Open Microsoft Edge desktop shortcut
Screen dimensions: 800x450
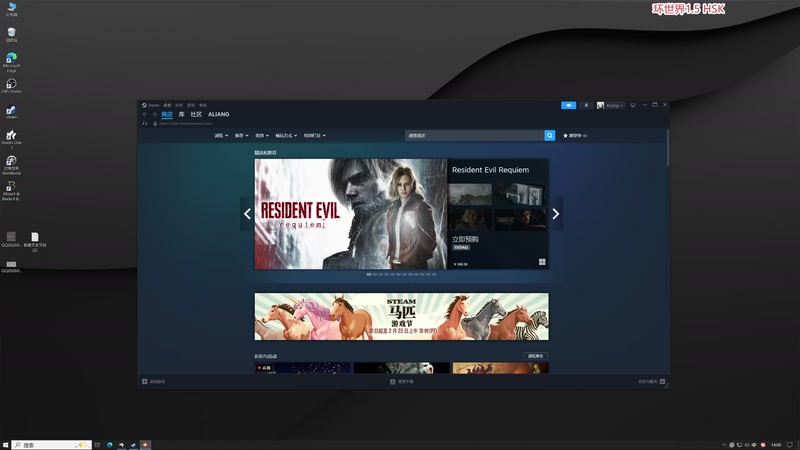pyautogui.click(x=11, y=62)
